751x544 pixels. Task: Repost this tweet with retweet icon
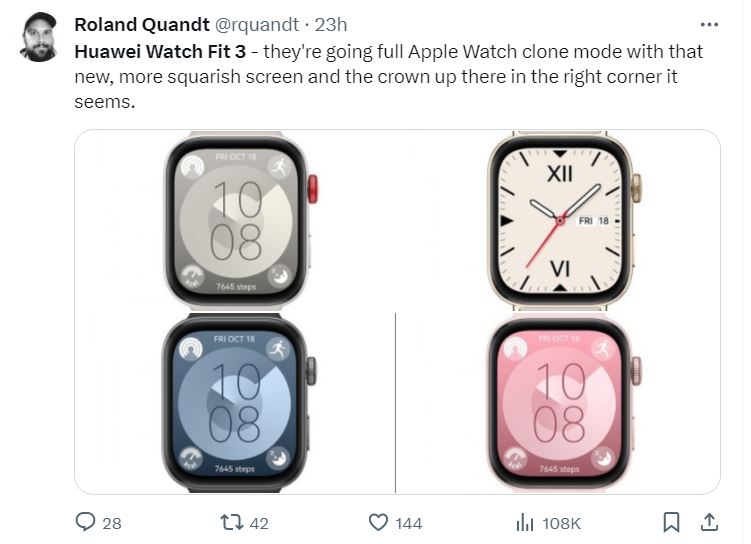pyautogui.click(x=230, y=522)
